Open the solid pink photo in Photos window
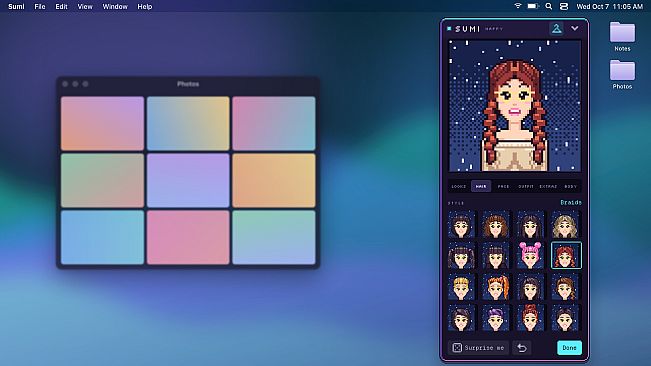The height and width of the screenshot is (366, 651). coord(188,237)
